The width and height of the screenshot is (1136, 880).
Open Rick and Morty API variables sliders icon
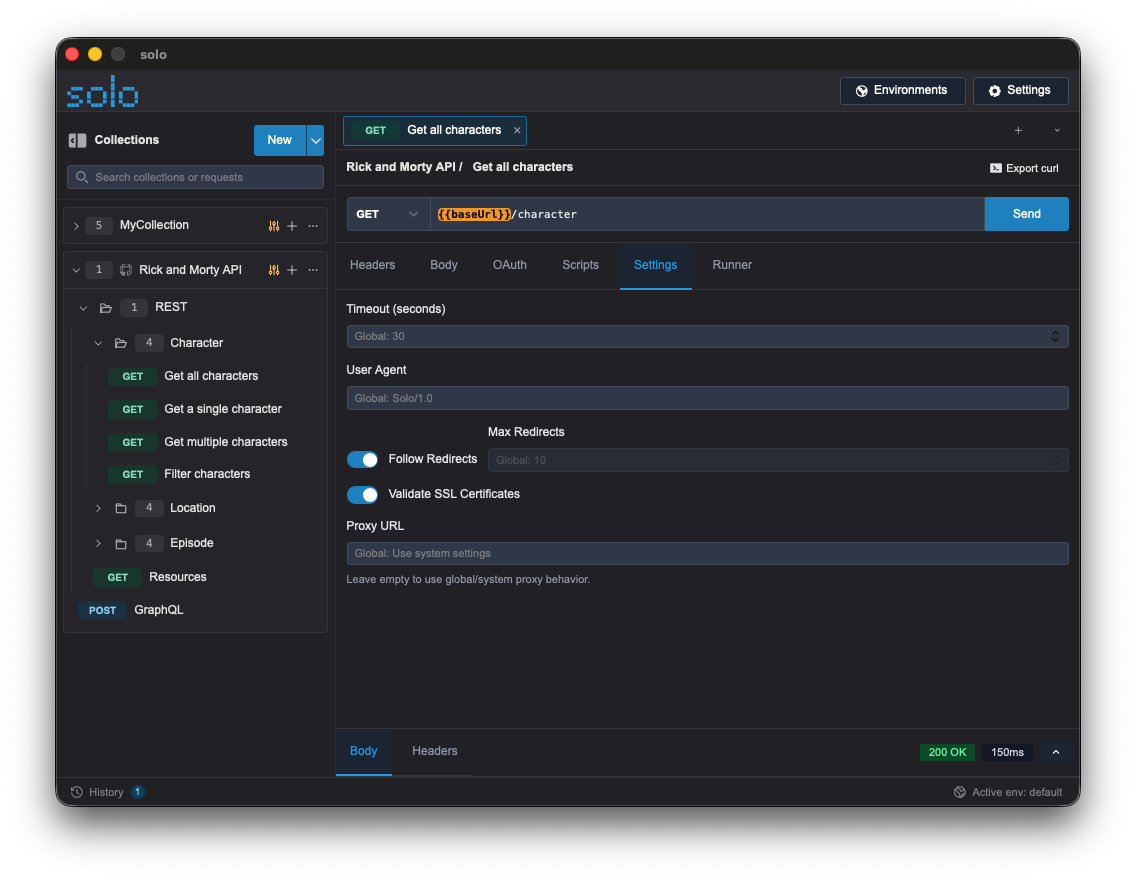[274, 270]
